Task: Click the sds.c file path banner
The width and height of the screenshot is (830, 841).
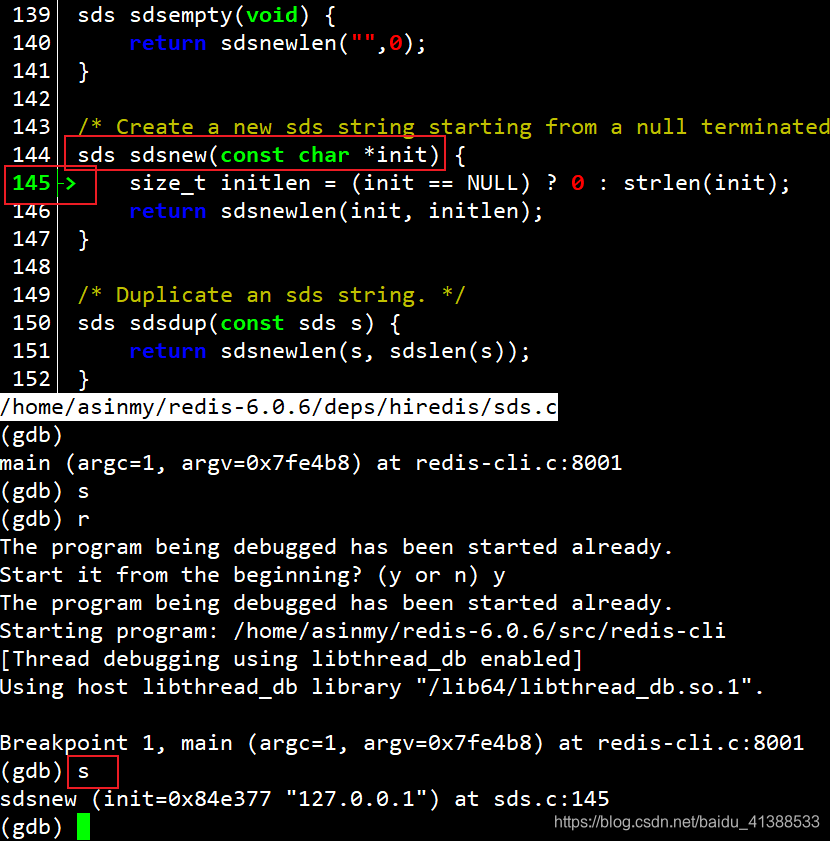Action: point(278,407)
